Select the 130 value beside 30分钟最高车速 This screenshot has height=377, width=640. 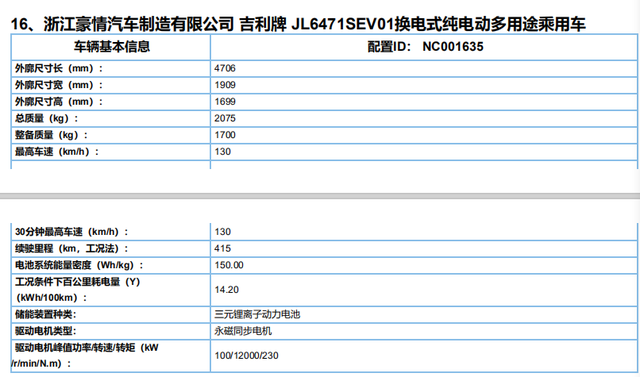click(223, 232)
